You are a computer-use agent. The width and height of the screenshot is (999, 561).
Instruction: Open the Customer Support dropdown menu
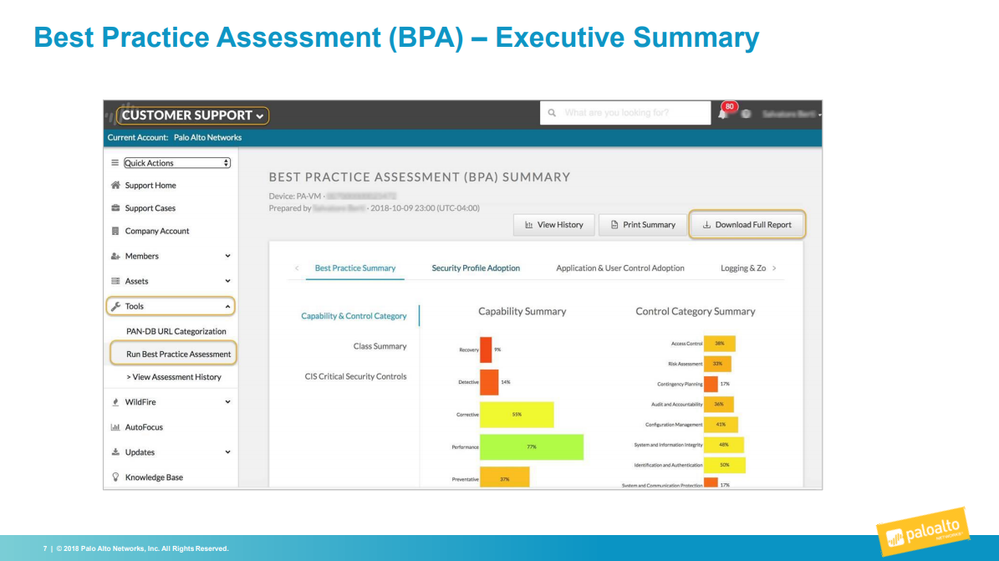pos(192,115)
